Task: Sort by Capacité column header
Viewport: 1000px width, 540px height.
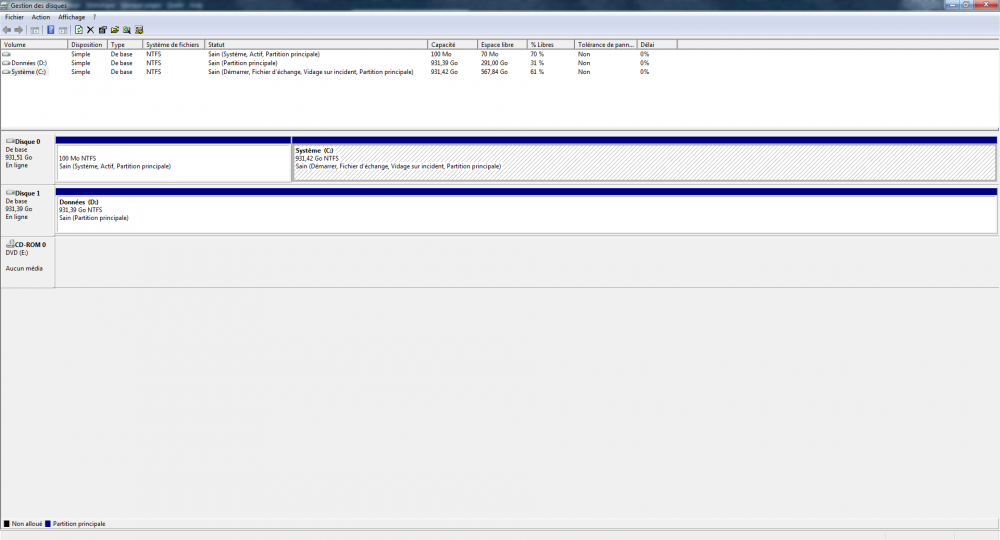Action: (452, 45)
